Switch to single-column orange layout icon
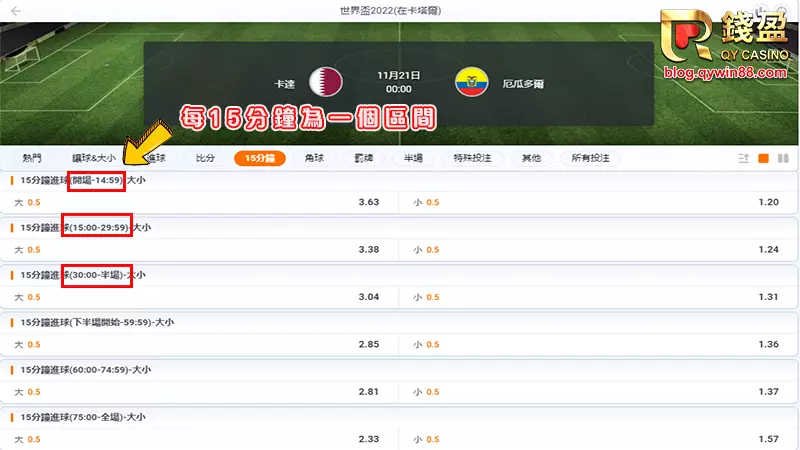The width and height of the screenshot is (800, 450). click(763, 158)
